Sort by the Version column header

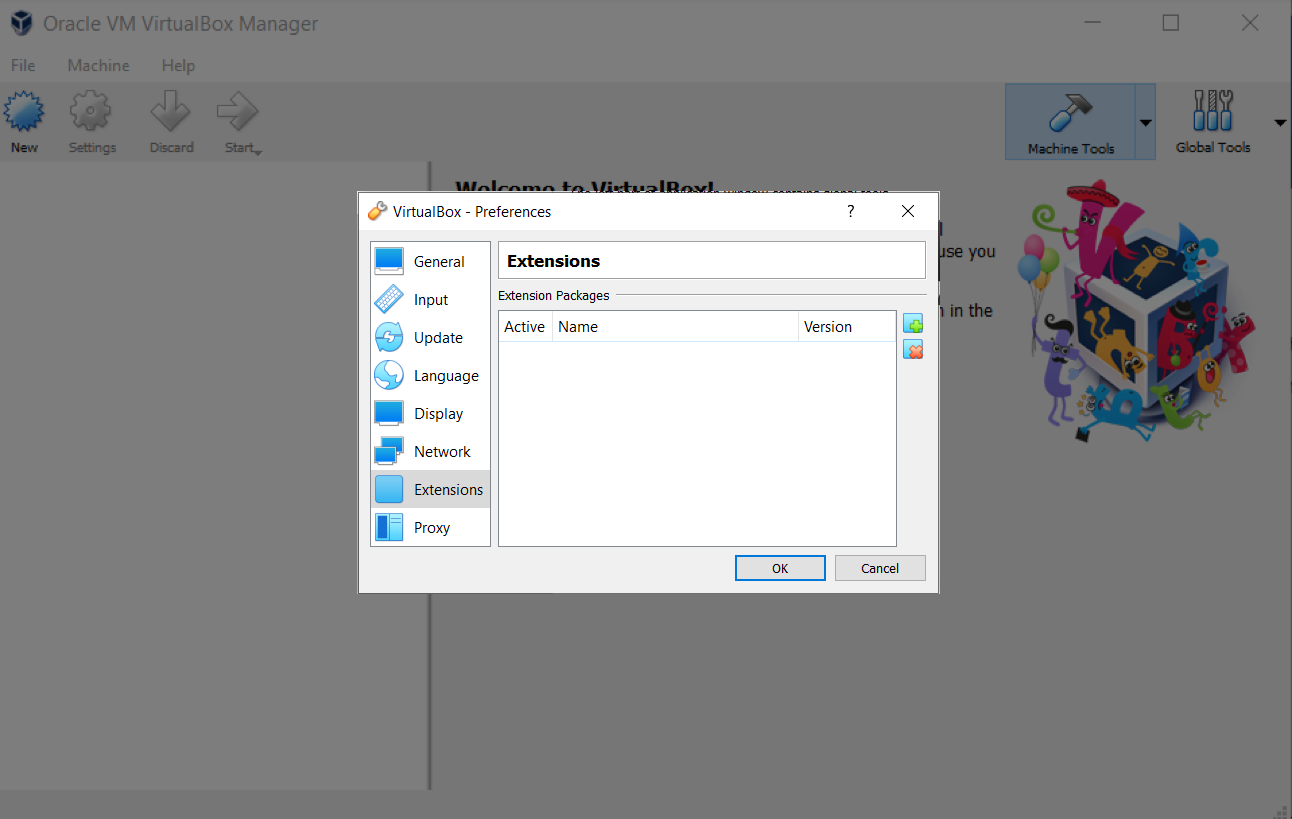pos(847,327)
